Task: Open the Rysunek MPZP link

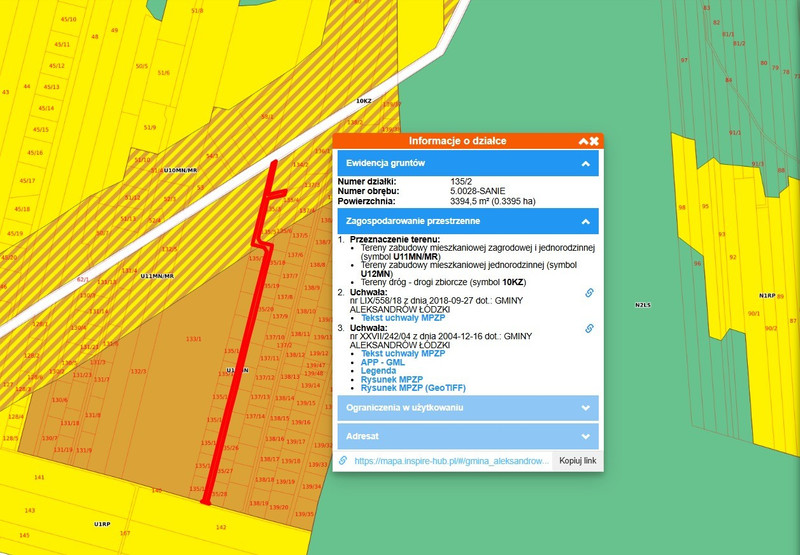Action: coord(394,380)
